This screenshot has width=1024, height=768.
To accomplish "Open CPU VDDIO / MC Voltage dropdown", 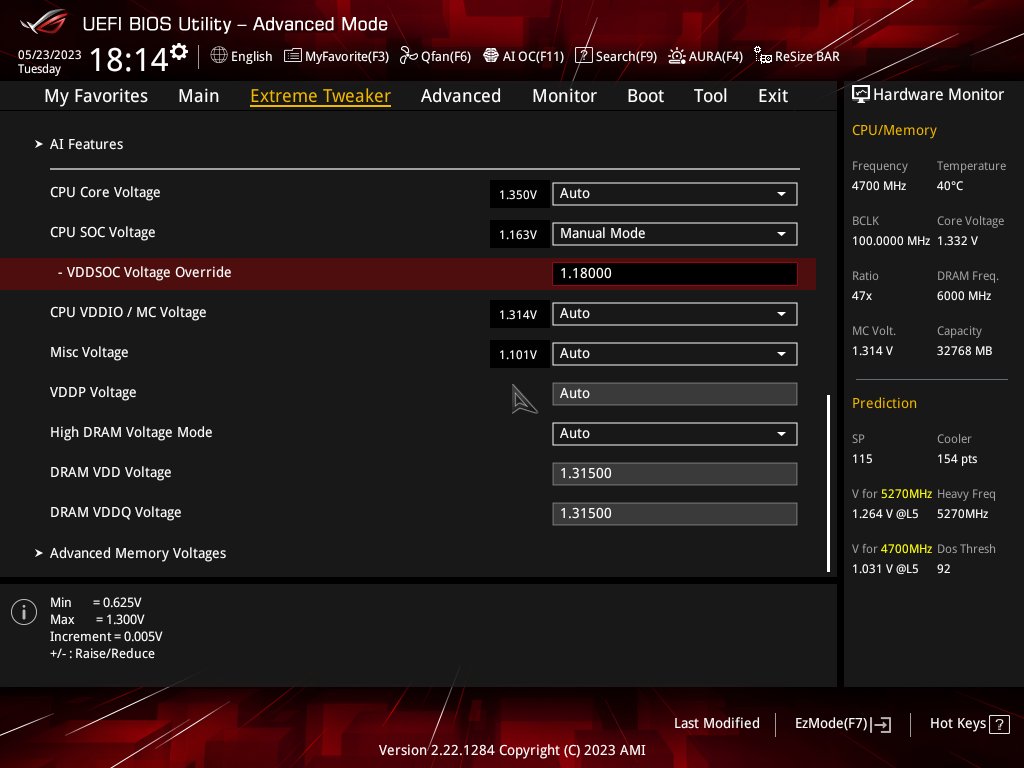I will click(674, 314).
